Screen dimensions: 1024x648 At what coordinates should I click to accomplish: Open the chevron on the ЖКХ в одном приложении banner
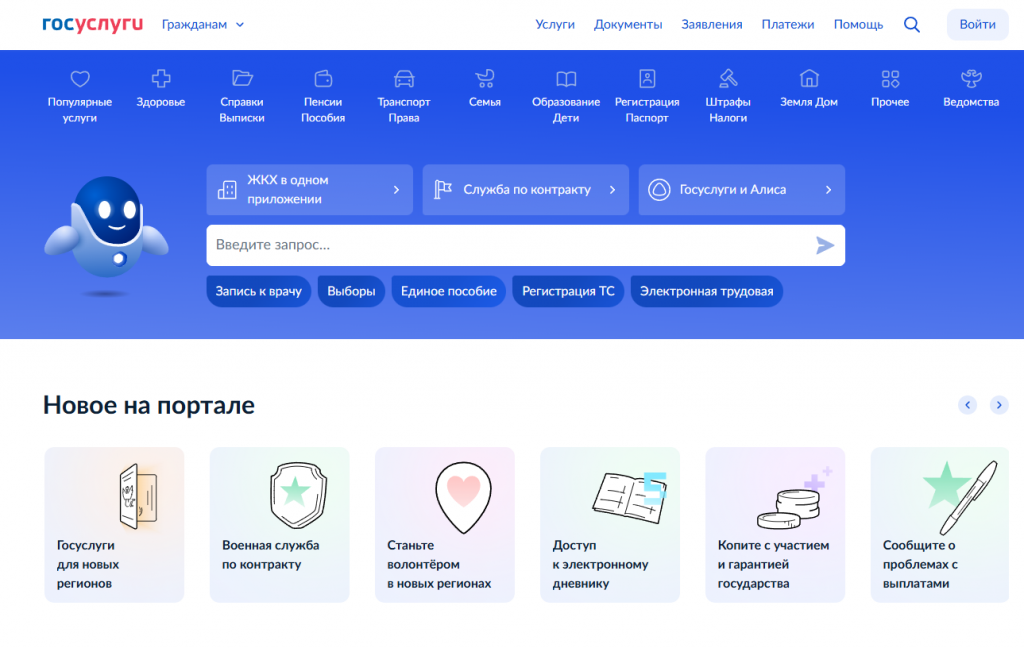click(x=396, y=189)
